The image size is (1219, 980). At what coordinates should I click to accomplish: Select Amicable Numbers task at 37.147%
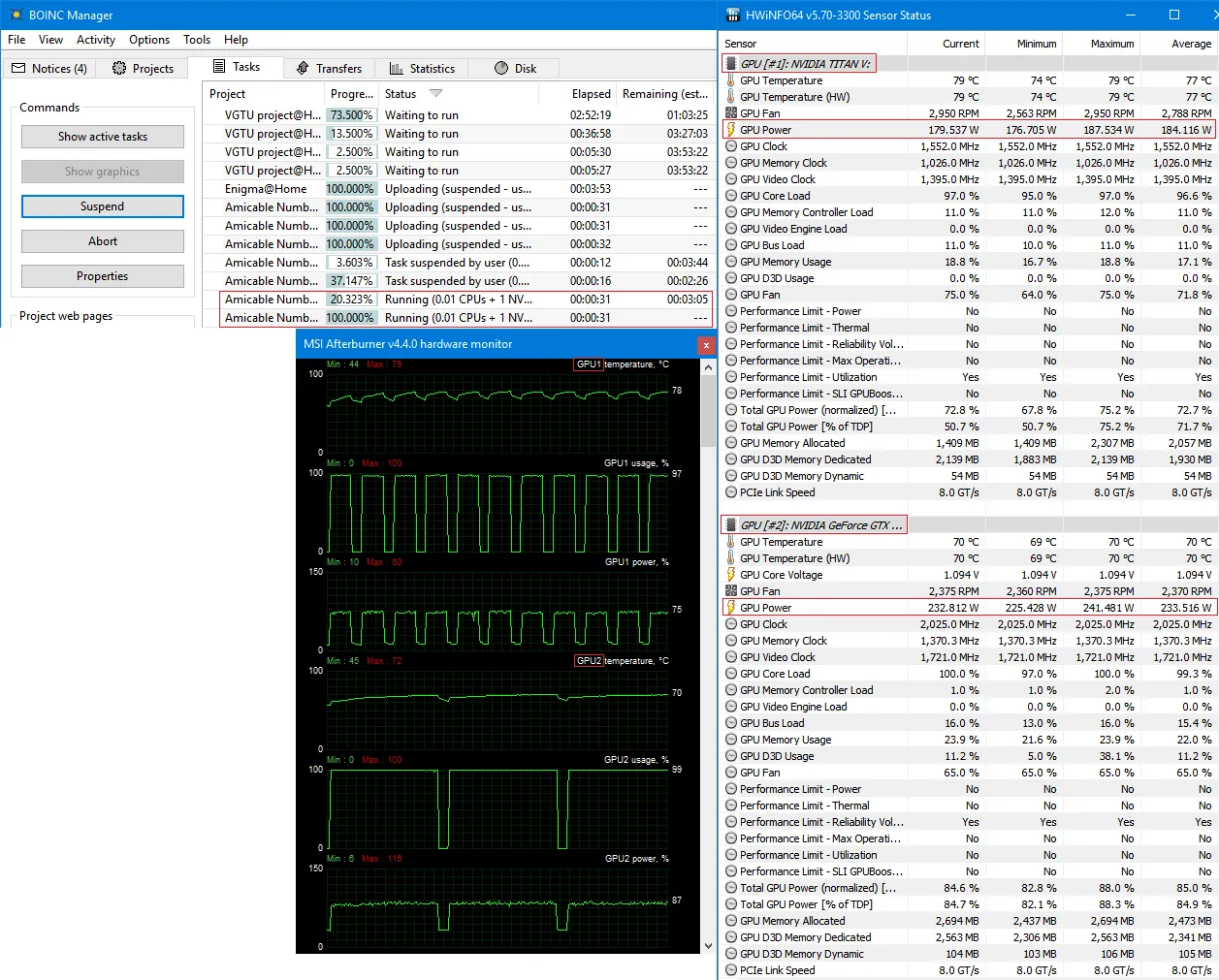458,281
